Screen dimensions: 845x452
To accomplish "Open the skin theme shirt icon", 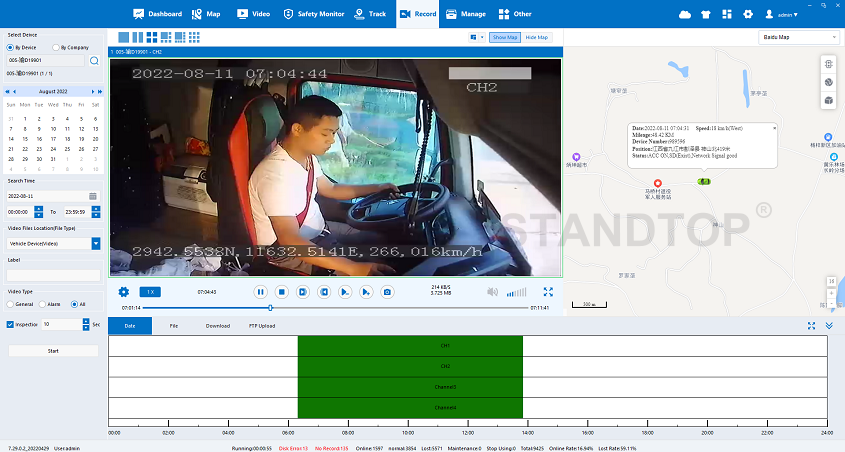I will click(x=705, y=14).
